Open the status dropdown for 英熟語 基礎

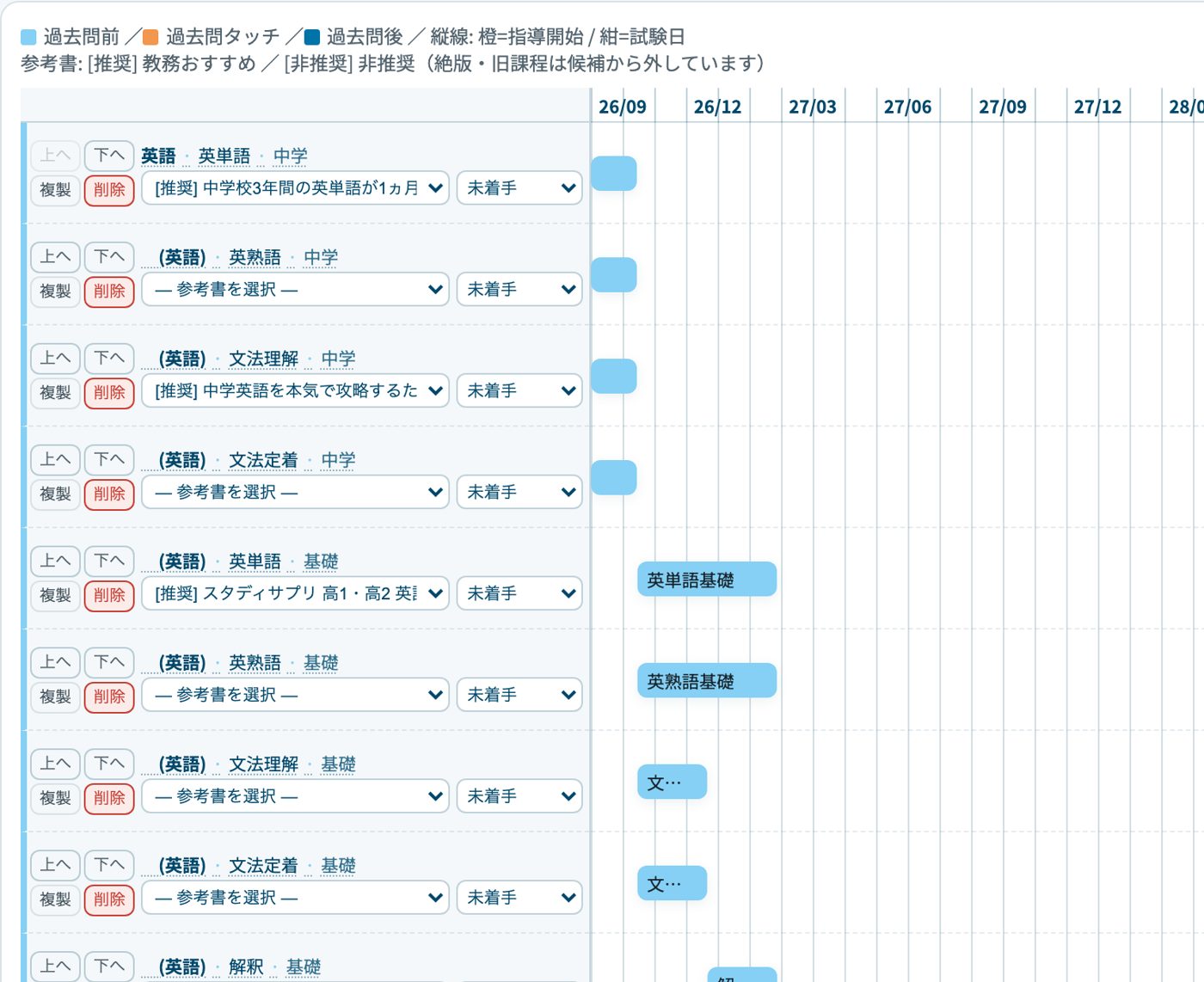tap(519, 696)
